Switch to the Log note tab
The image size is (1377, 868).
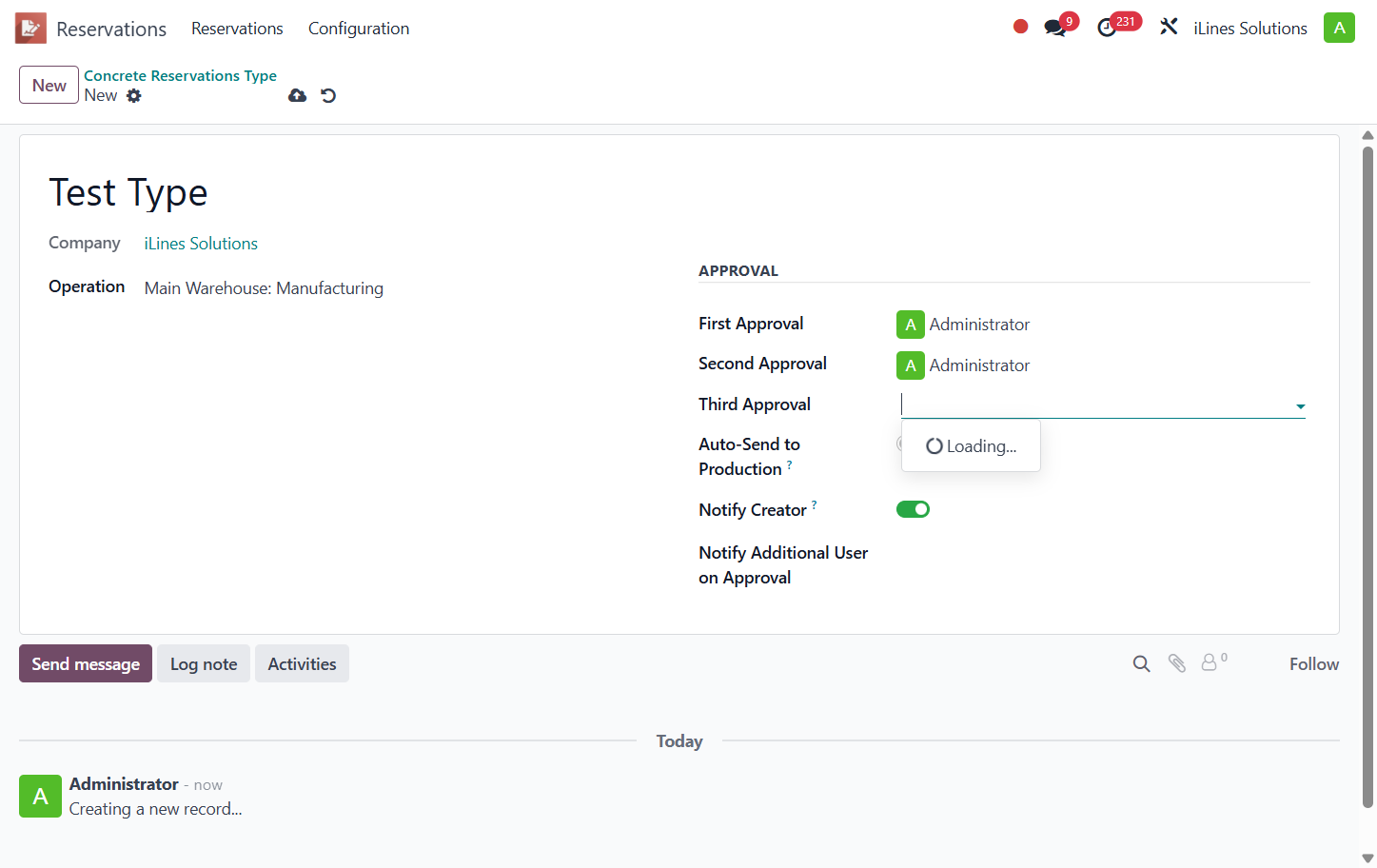pos(204,663)
